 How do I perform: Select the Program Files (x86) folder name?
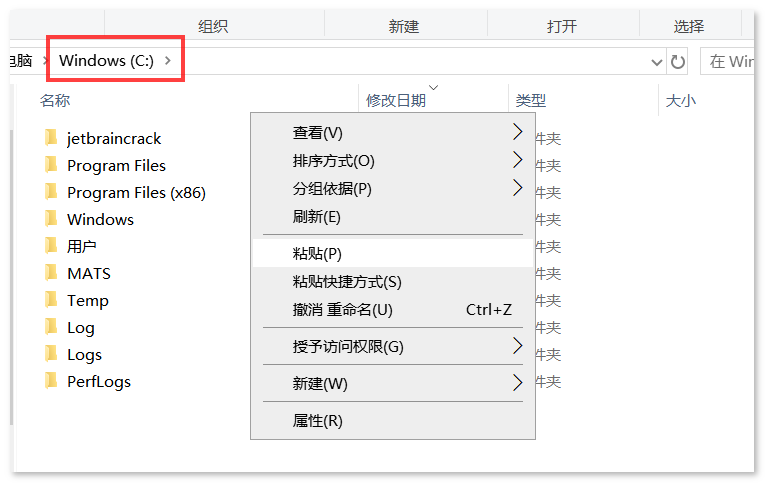pos(137,193)
